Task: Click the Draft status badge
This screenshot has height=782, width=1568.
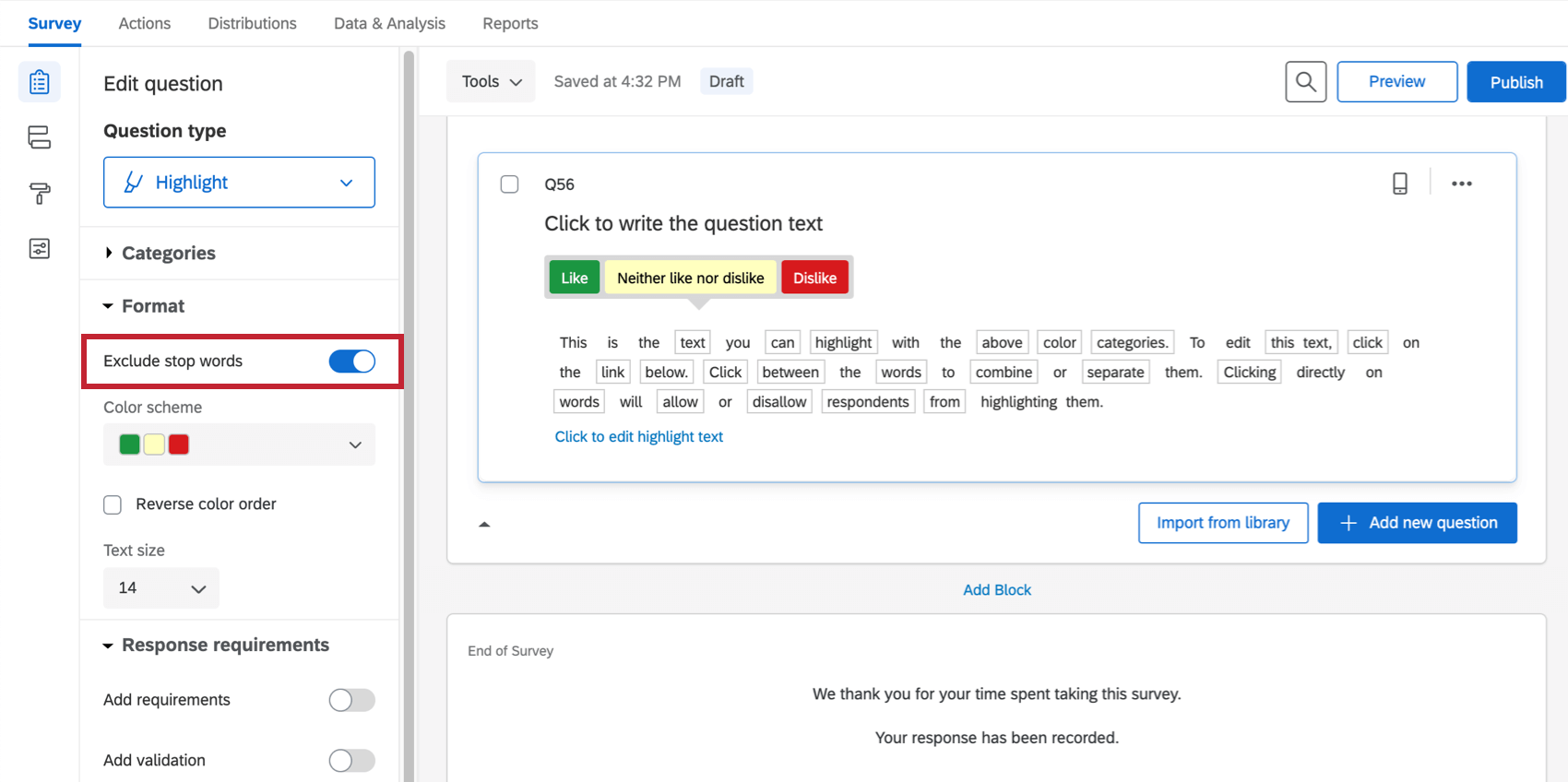Action: pyautogui.click(x=726, y=81)
